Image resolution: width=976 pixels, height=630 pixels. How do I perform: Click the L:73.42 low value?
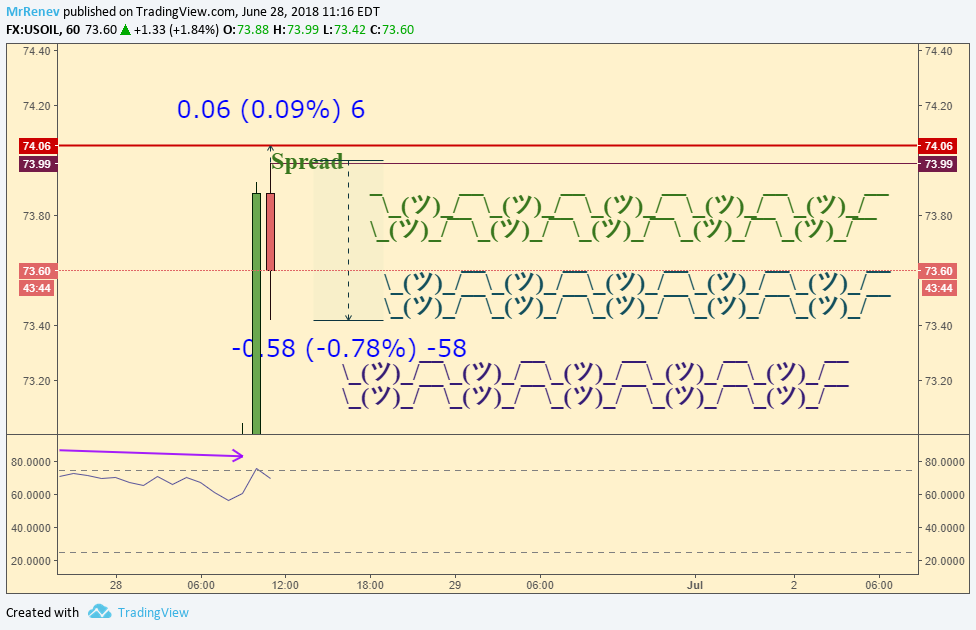click(x=344, y=29)
